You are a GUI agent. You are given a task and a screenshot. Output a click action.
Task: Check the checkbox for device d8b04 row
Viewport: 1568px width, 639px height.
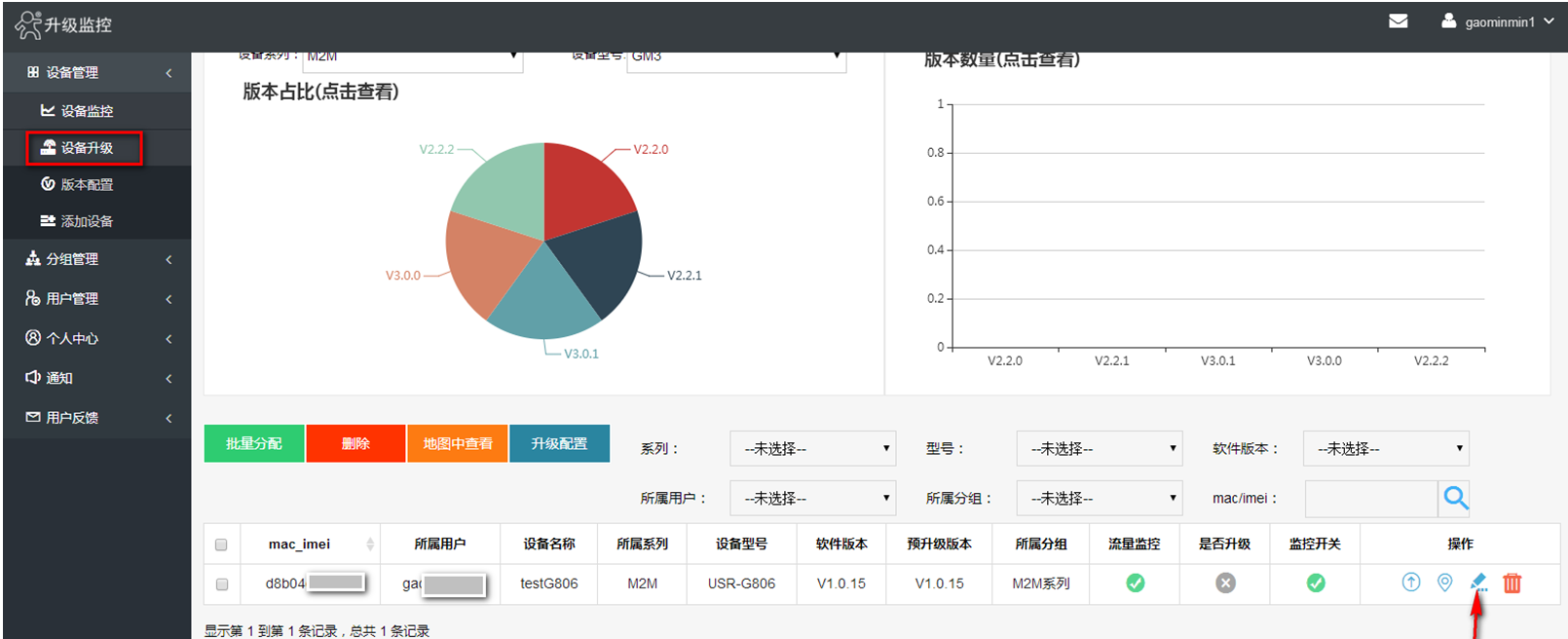pos(221,584)
